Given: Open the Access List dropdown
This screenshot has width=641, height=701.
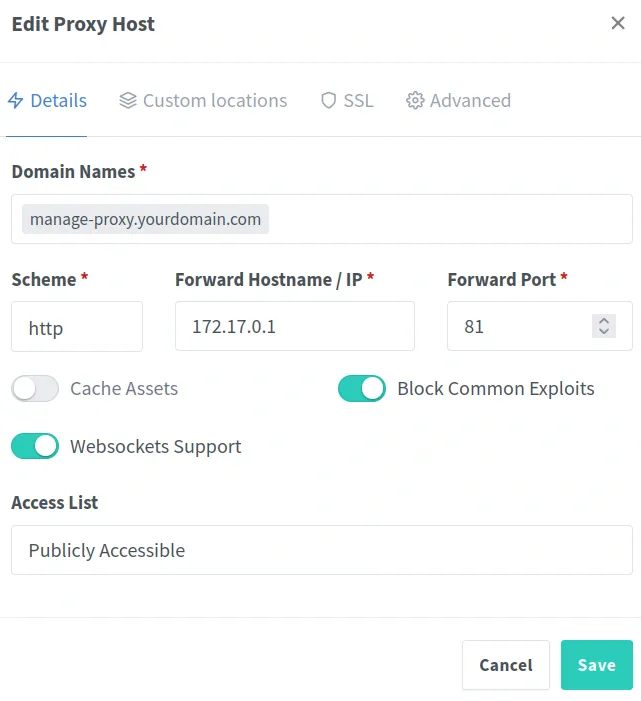Looking at the screenshot, I should click(322, 550).
